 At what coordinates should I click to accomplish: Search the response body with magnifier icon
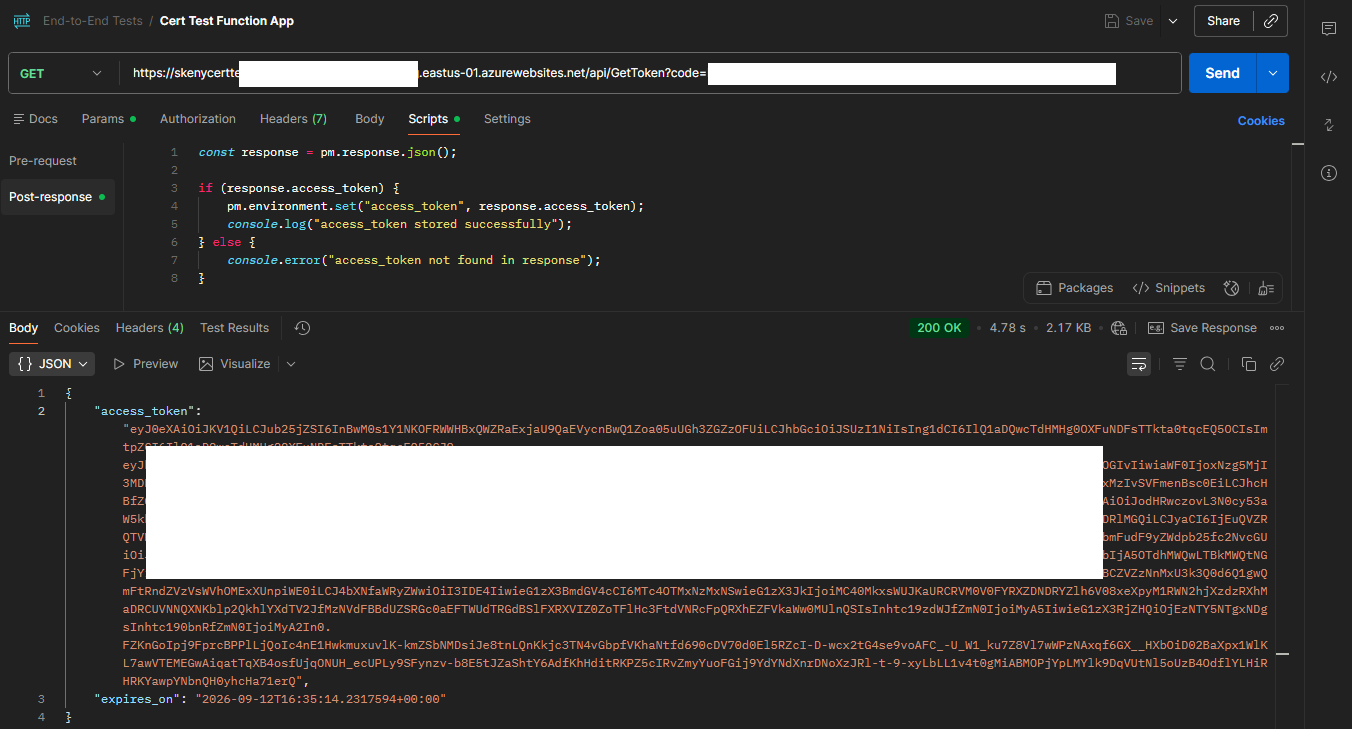pyautogui.click(x=1208, y=364)
